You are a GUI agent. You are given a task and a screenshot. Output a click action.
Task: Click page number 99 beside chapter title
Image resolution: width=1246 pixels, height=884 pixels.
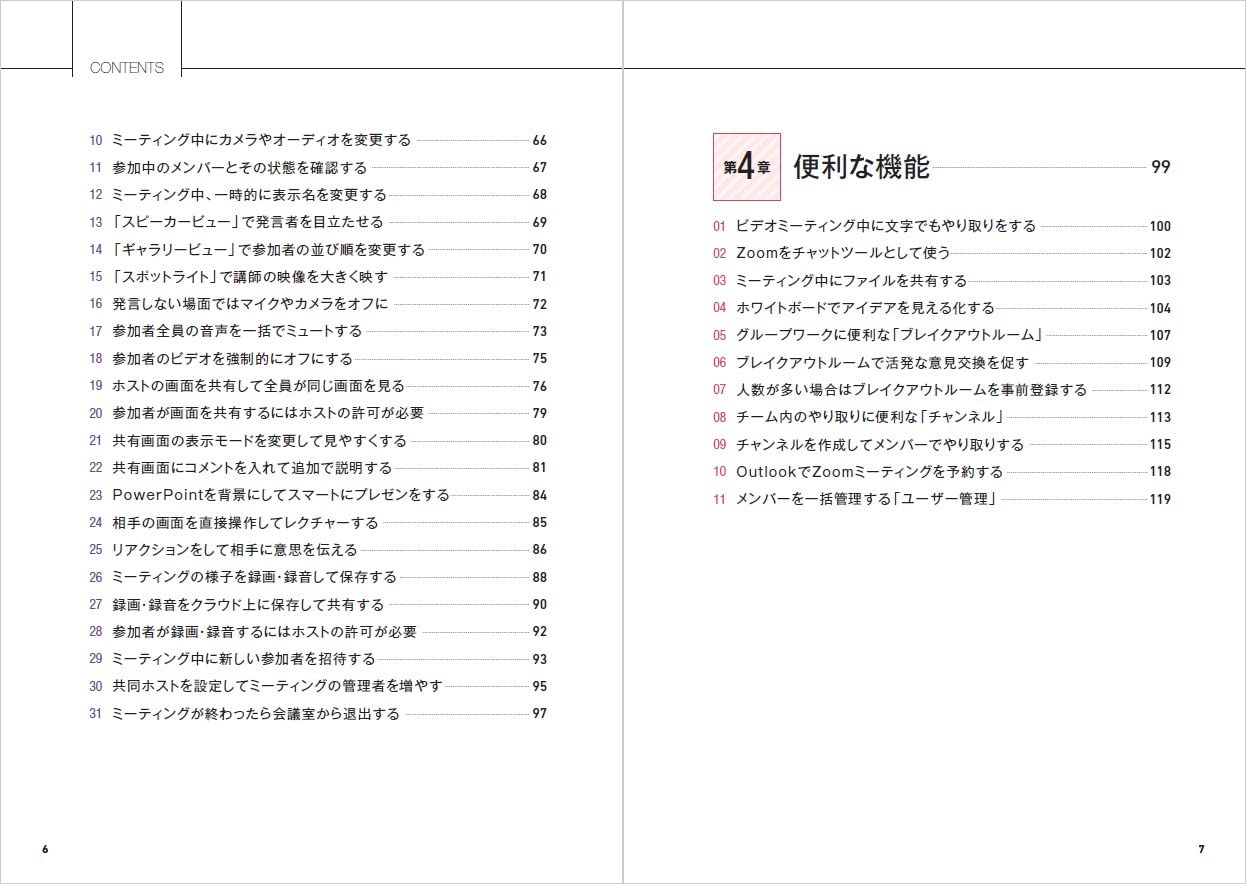click(1160, 168)
